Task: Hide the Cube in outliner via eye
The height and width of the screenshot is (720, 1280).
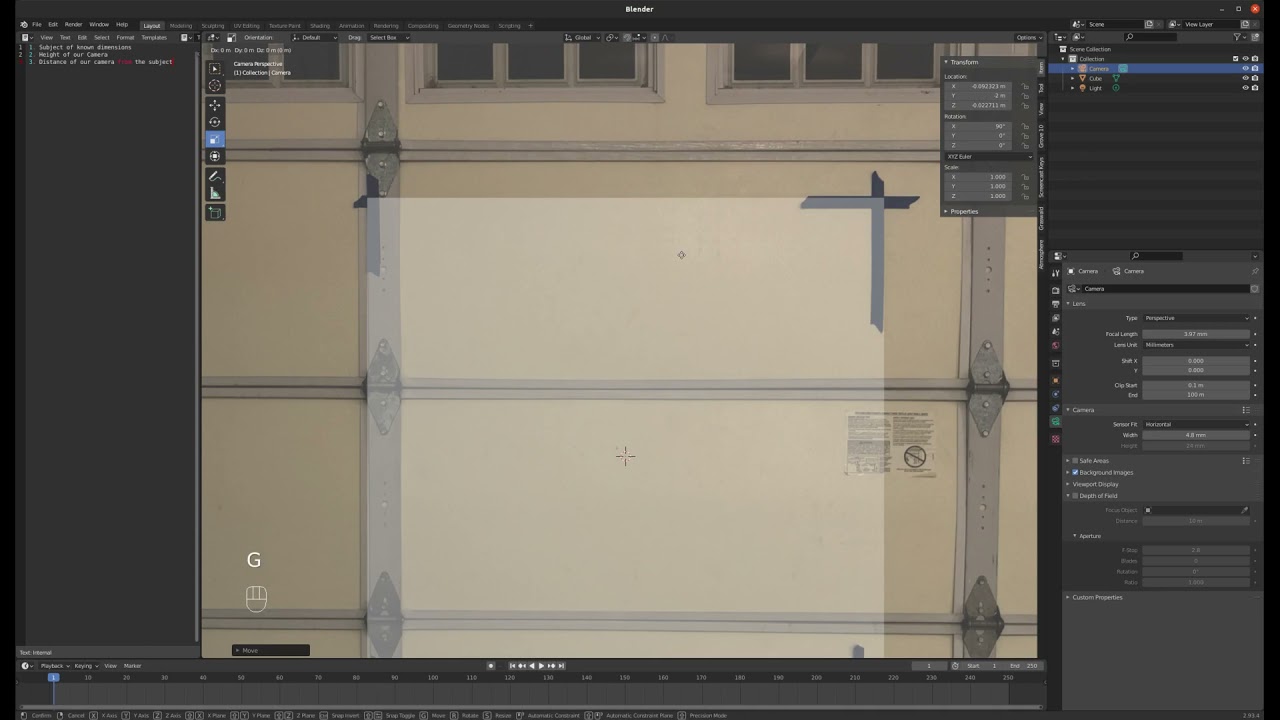Action: [1245, 78]
